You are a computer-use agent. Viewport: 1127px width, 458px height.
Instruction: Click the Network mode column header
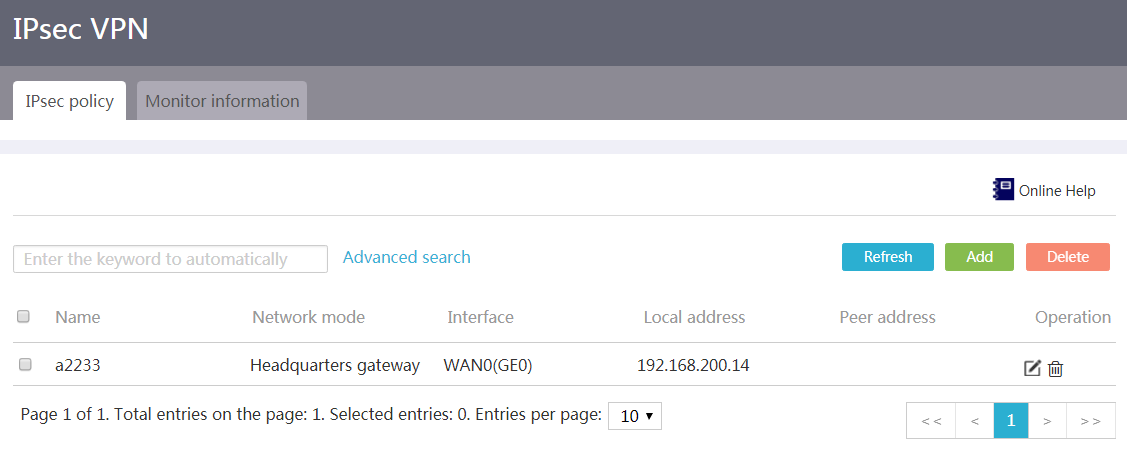click(308, 317)
